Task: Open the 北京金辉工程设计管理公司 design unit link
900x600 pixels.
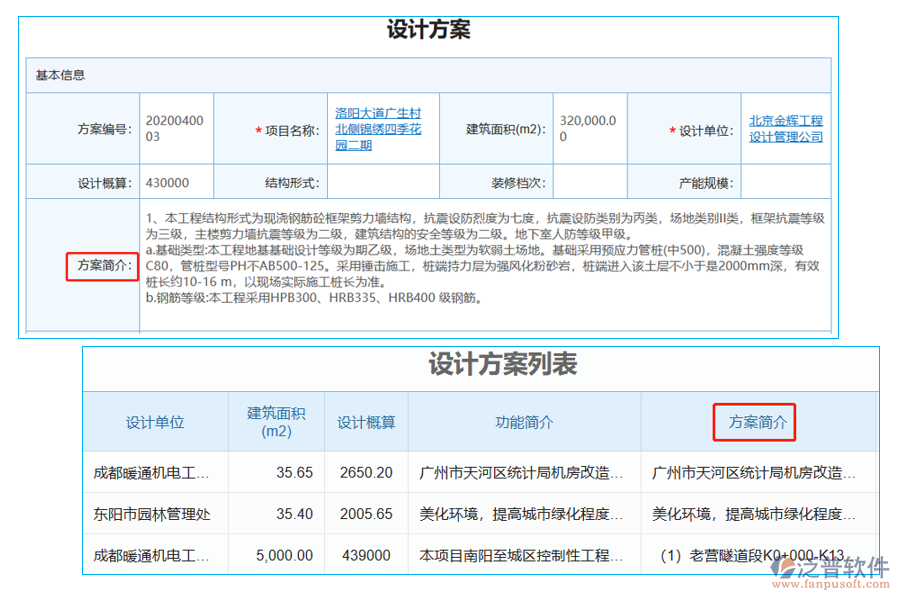Action: (x=786, y=128)
